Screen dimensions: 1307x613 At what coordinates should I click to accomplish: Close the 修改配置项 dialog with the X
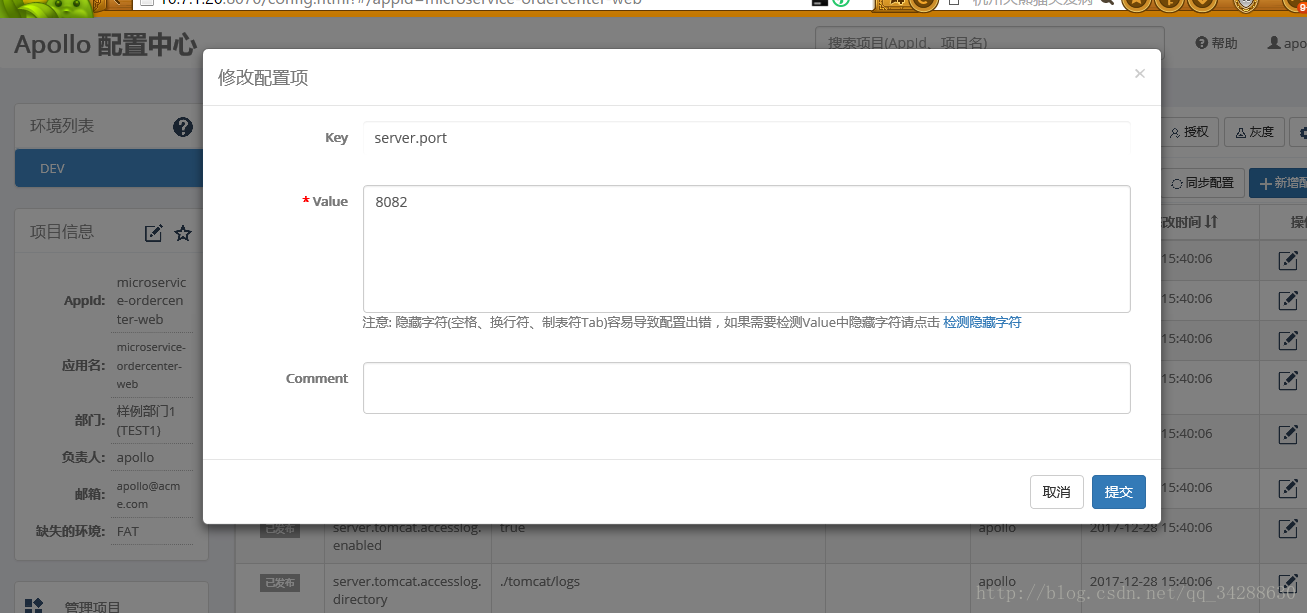(x=1139, y=73)
